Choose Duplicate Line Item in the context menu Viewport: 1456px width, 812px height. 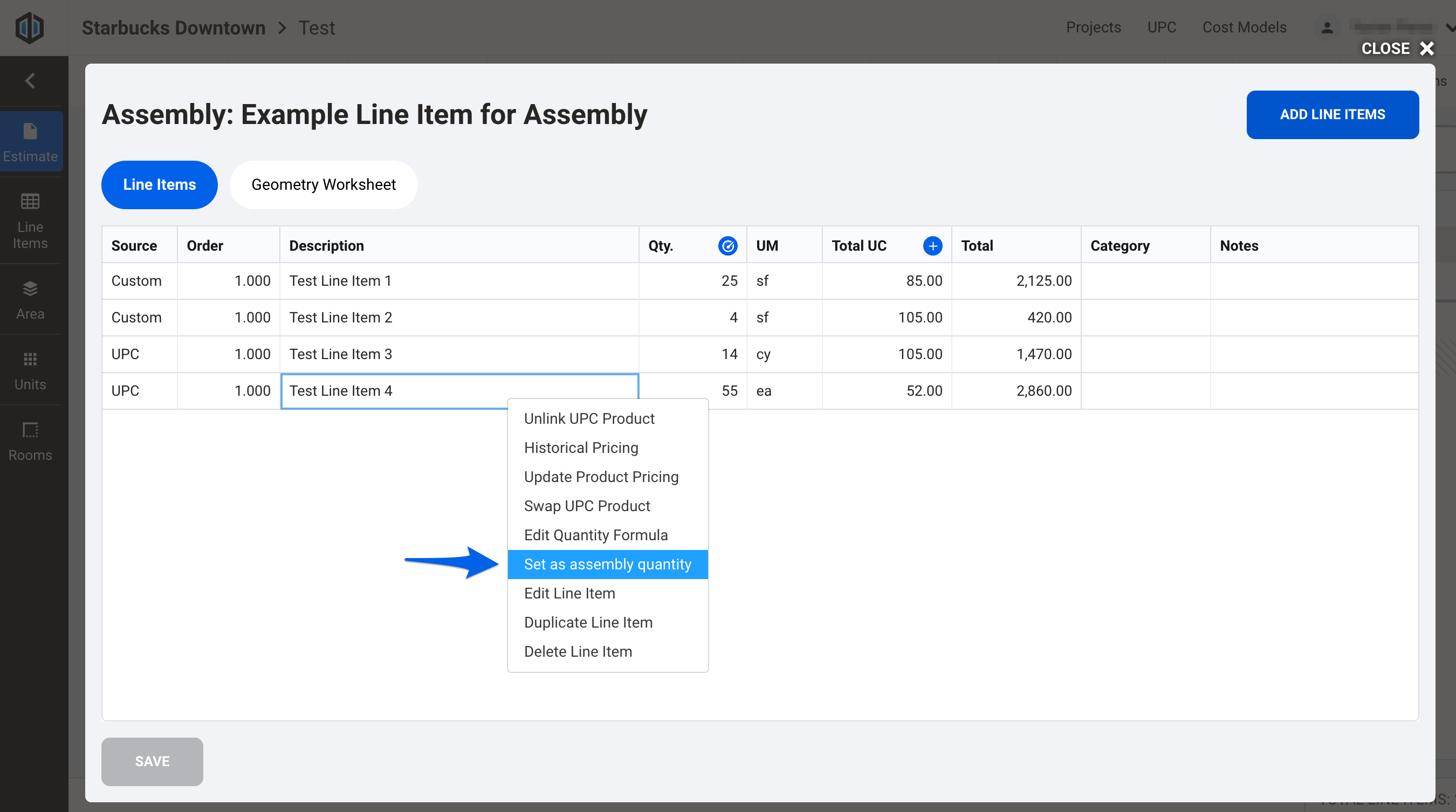588,622
